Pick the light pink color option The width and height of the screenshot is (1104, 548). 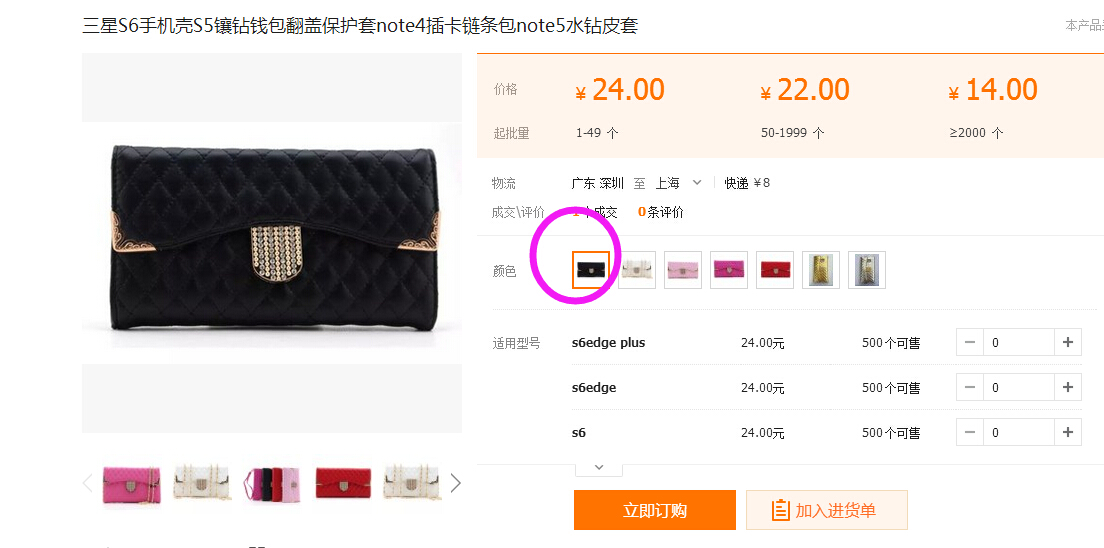683,270
